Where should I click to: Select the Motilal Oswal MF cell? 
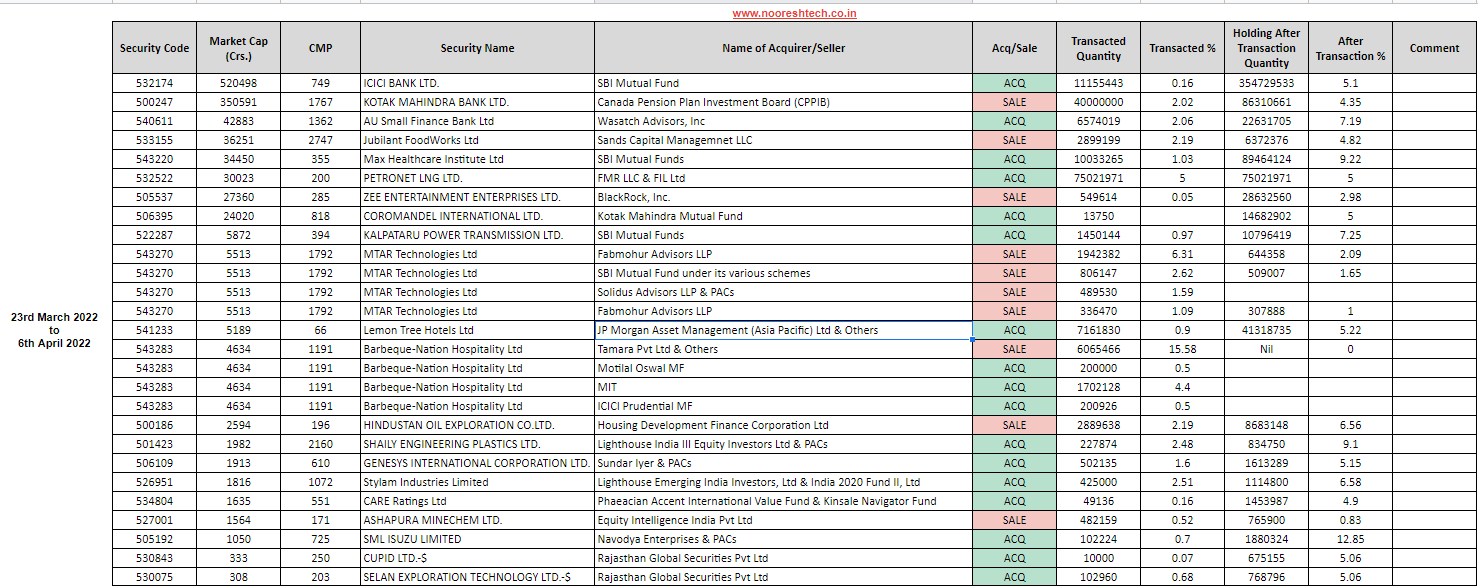pyautogui.click(x=783, y=368)
